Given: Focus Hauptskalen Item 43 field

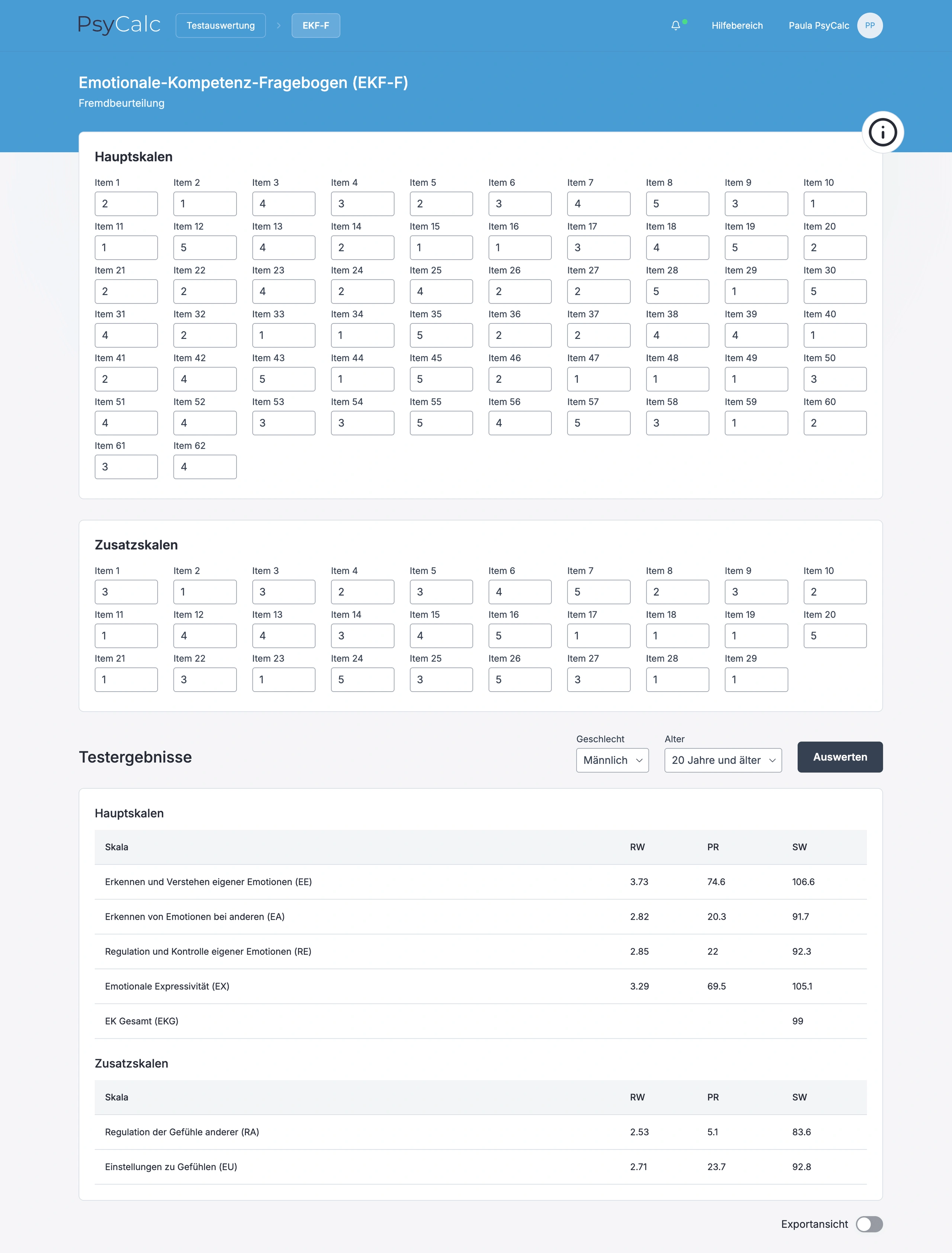Looking at the screenshot, I should coord(284,379).
